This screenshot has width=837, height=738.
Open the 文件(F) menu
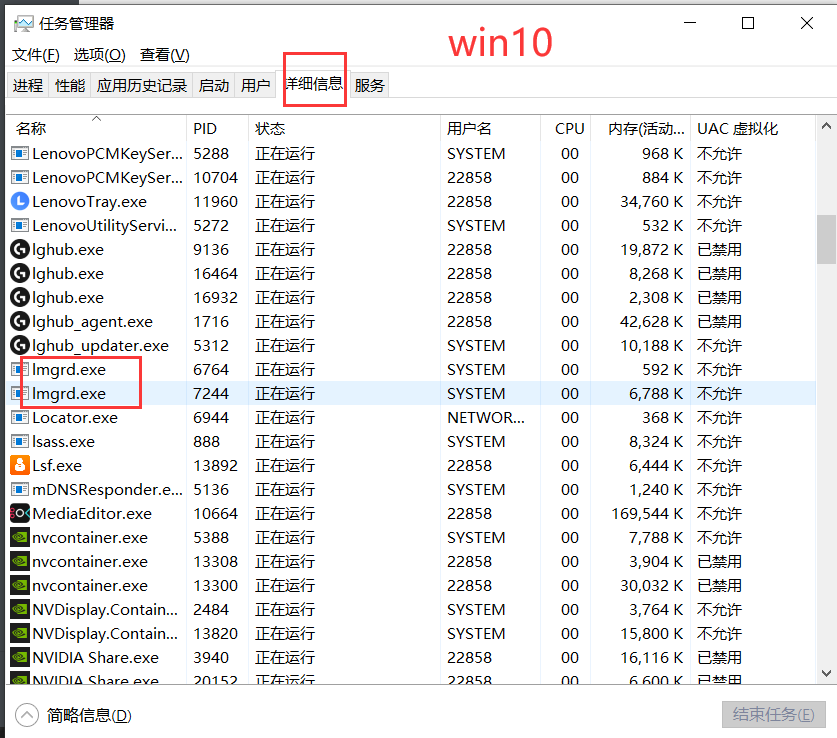point(36,55)
